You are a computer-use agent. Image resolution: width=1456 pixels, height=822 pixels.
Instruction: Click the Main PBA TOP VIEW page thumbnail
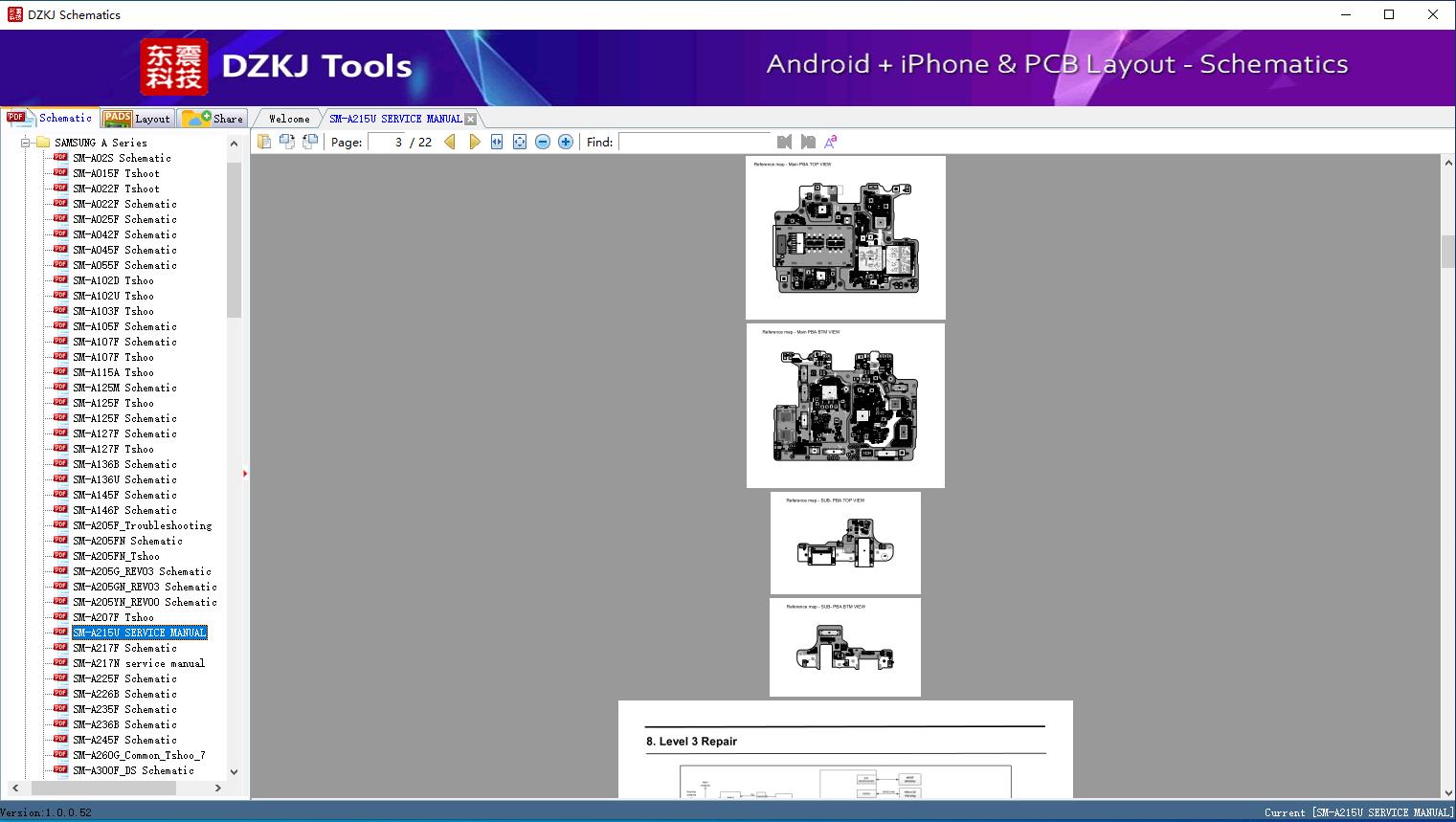(845, 237)
